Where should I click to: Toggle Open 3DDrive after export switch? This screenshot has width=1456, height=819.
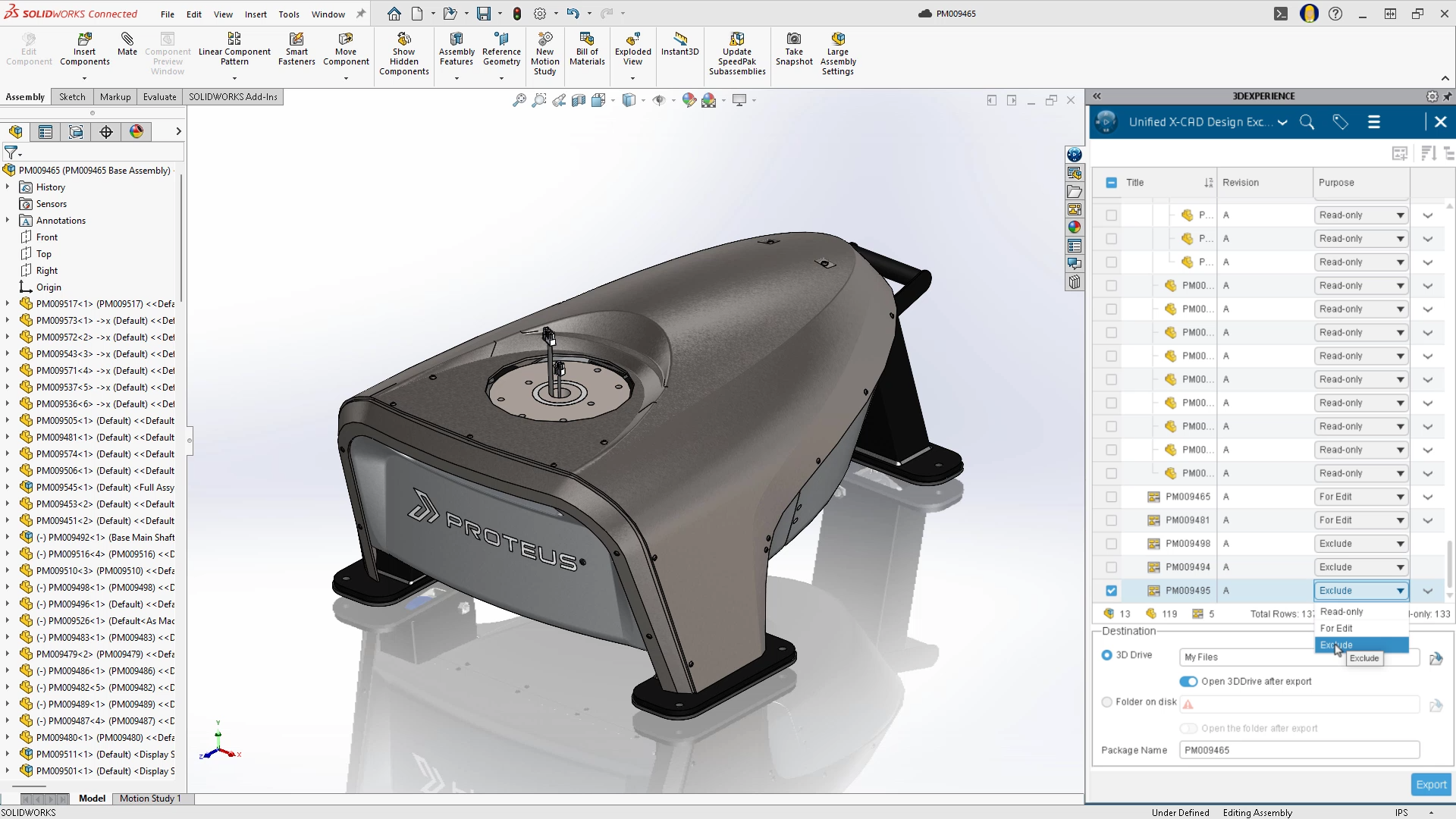[x=1188, y=681]
